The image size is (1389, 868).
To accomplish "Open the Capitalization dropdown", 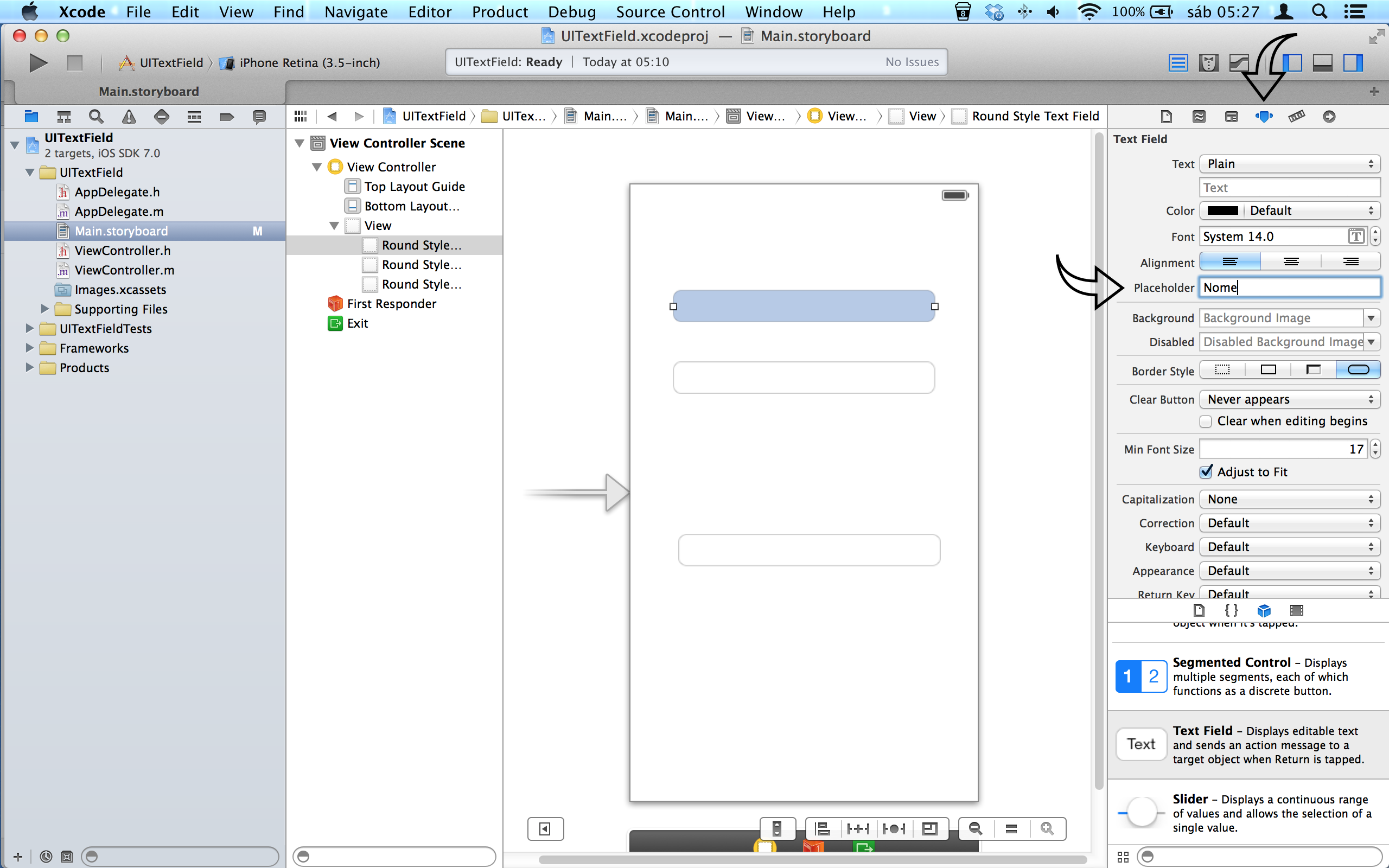I will pyautogui.click(x=1290, y=500).
